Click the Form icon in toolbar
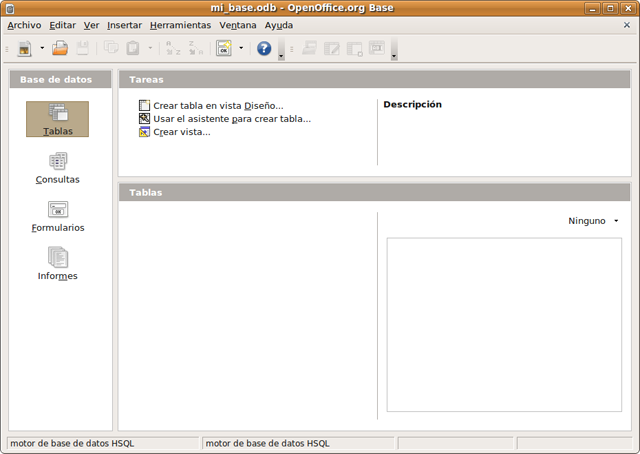Image resolution: width=640 pixels, height=454 pixels. coord(224,48)
